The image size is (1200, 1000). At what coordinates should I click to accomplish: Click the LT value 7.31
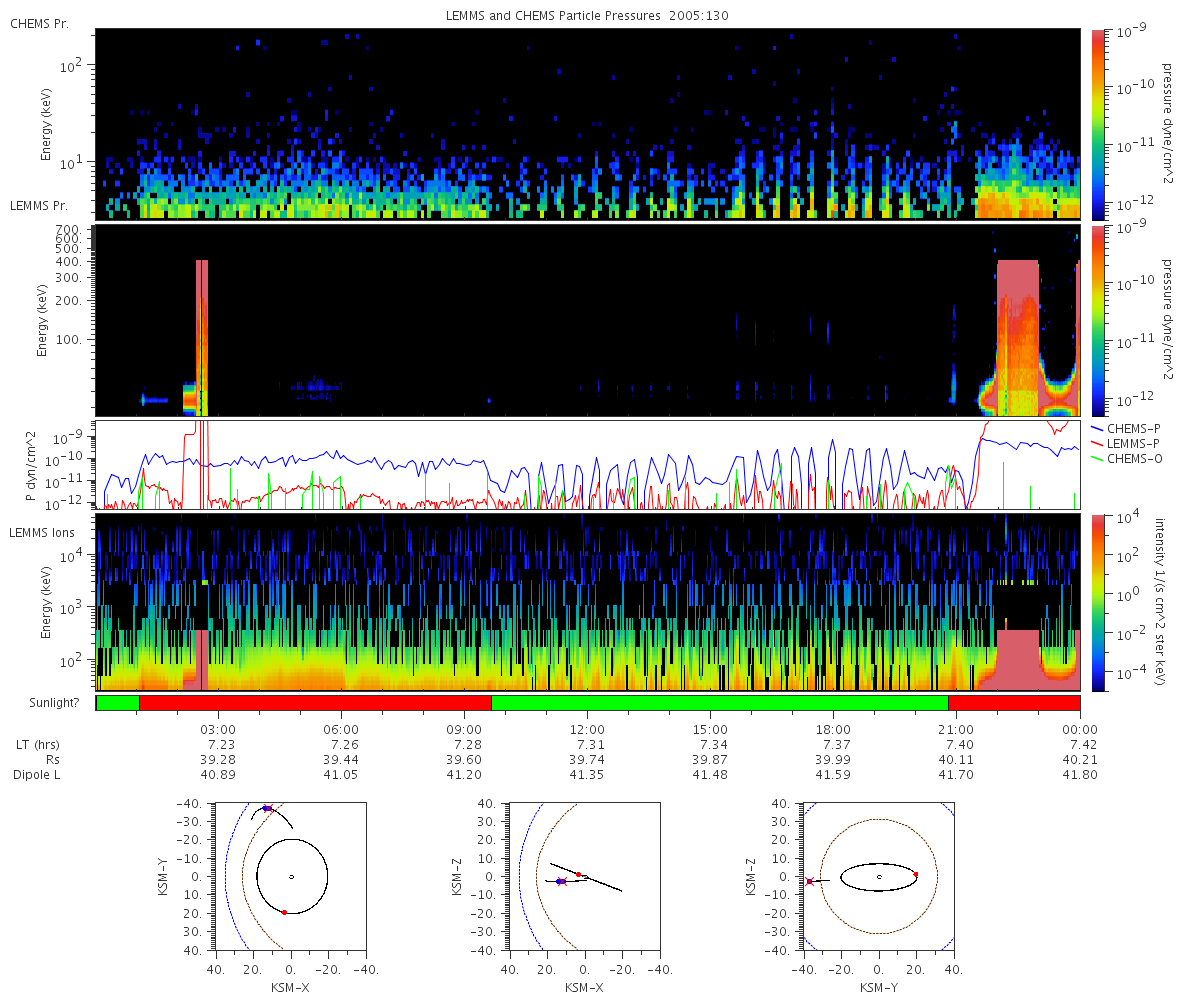[x=587, y=745]
